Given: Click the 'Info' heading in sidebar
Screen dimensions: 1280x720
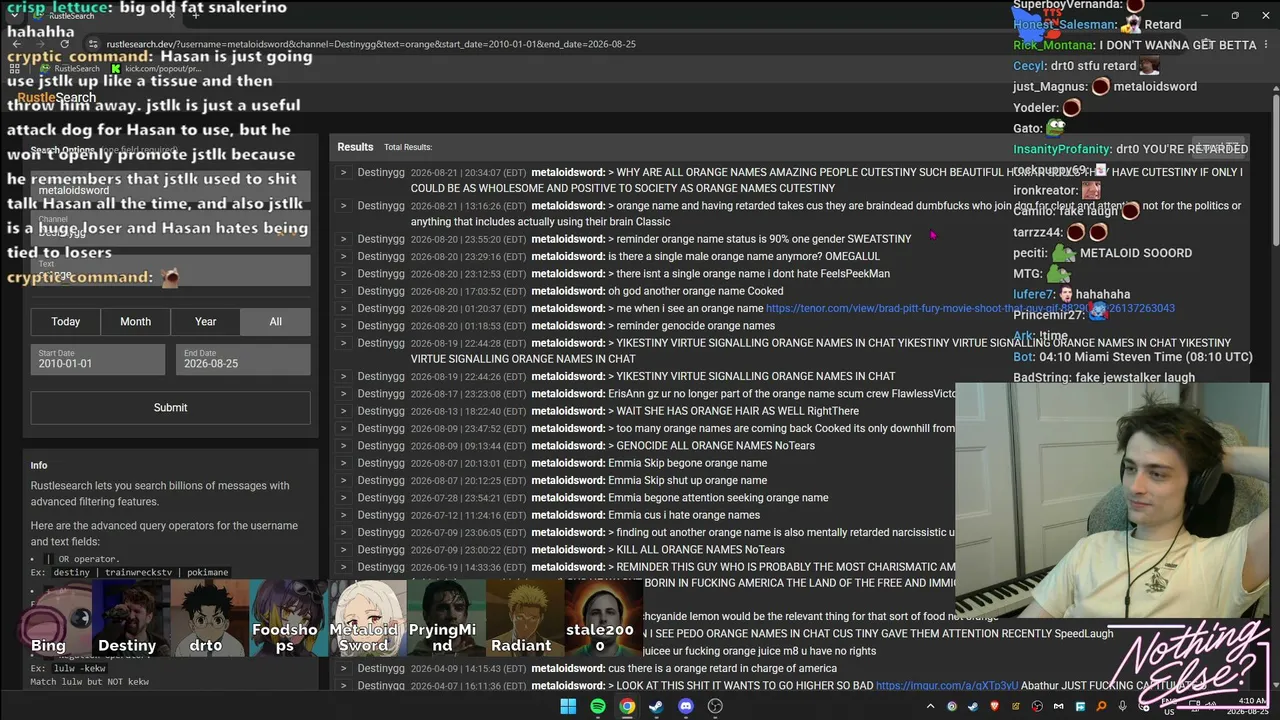Looking at the screenshot, I should (39, 465).
